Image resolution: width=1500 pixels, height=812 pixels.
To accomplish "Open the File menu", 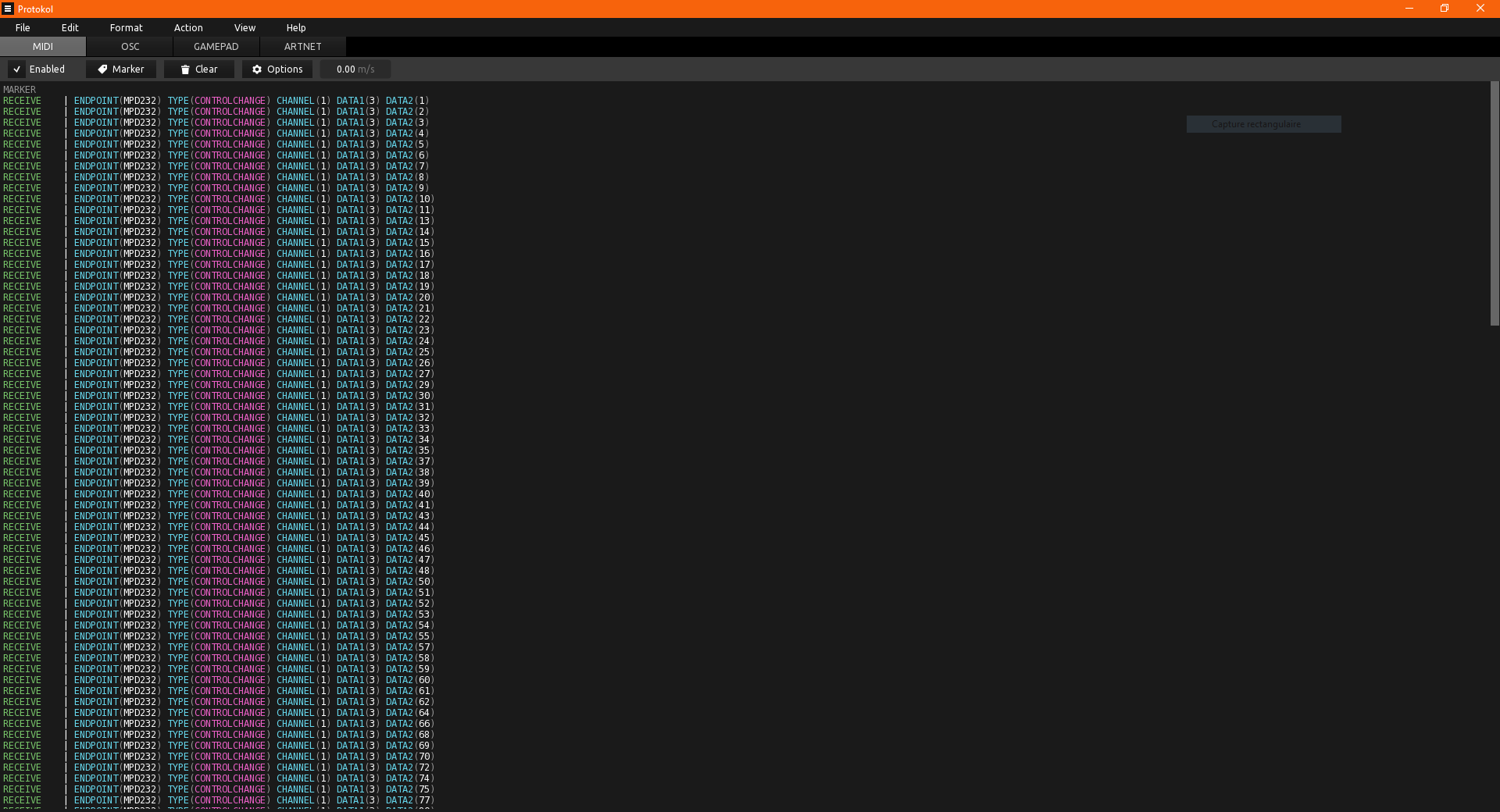I will click(23, 27).
